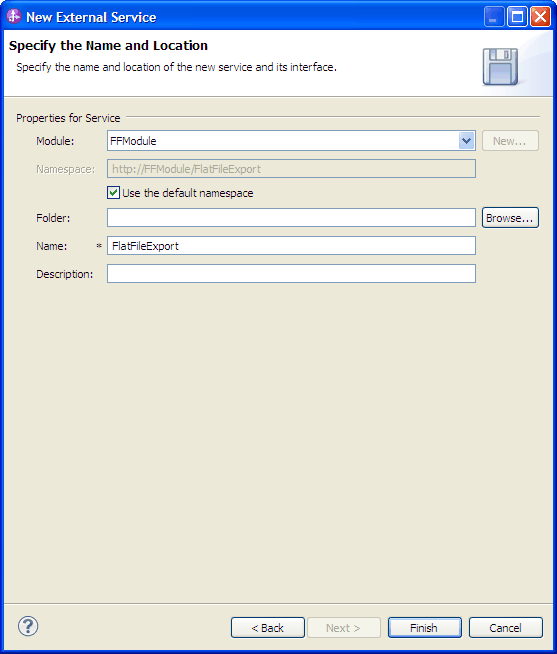Open the Module dropdown arrow
The height and width of the screenshot is (654, 557).
pyautogui.click(x=466, y=141)
